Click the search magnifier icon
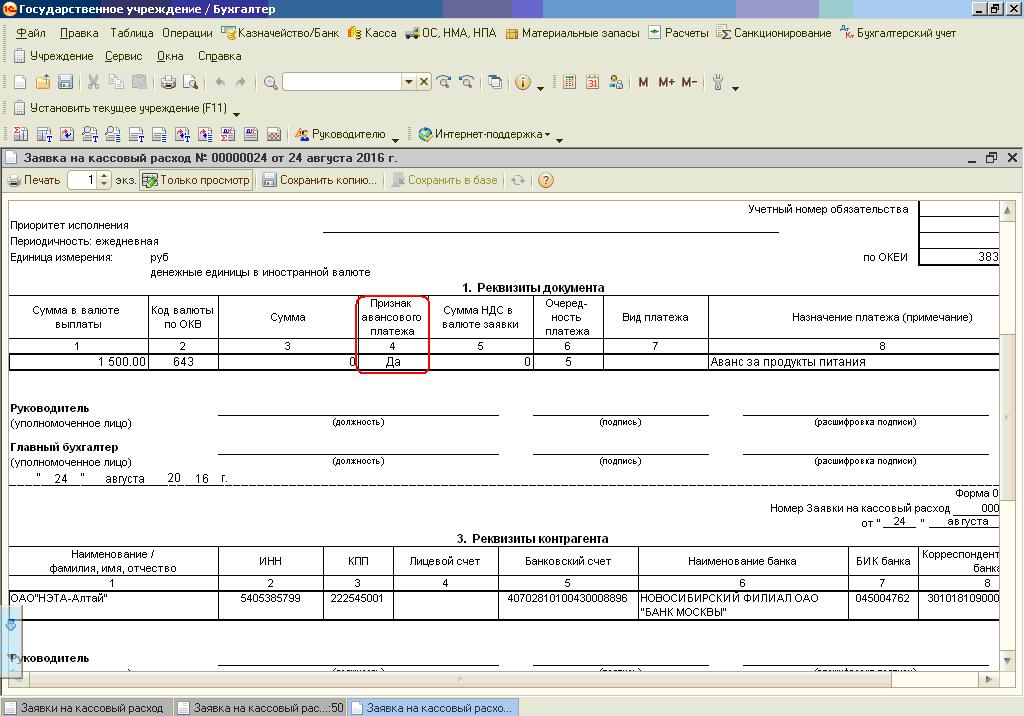 click(270, 82)
